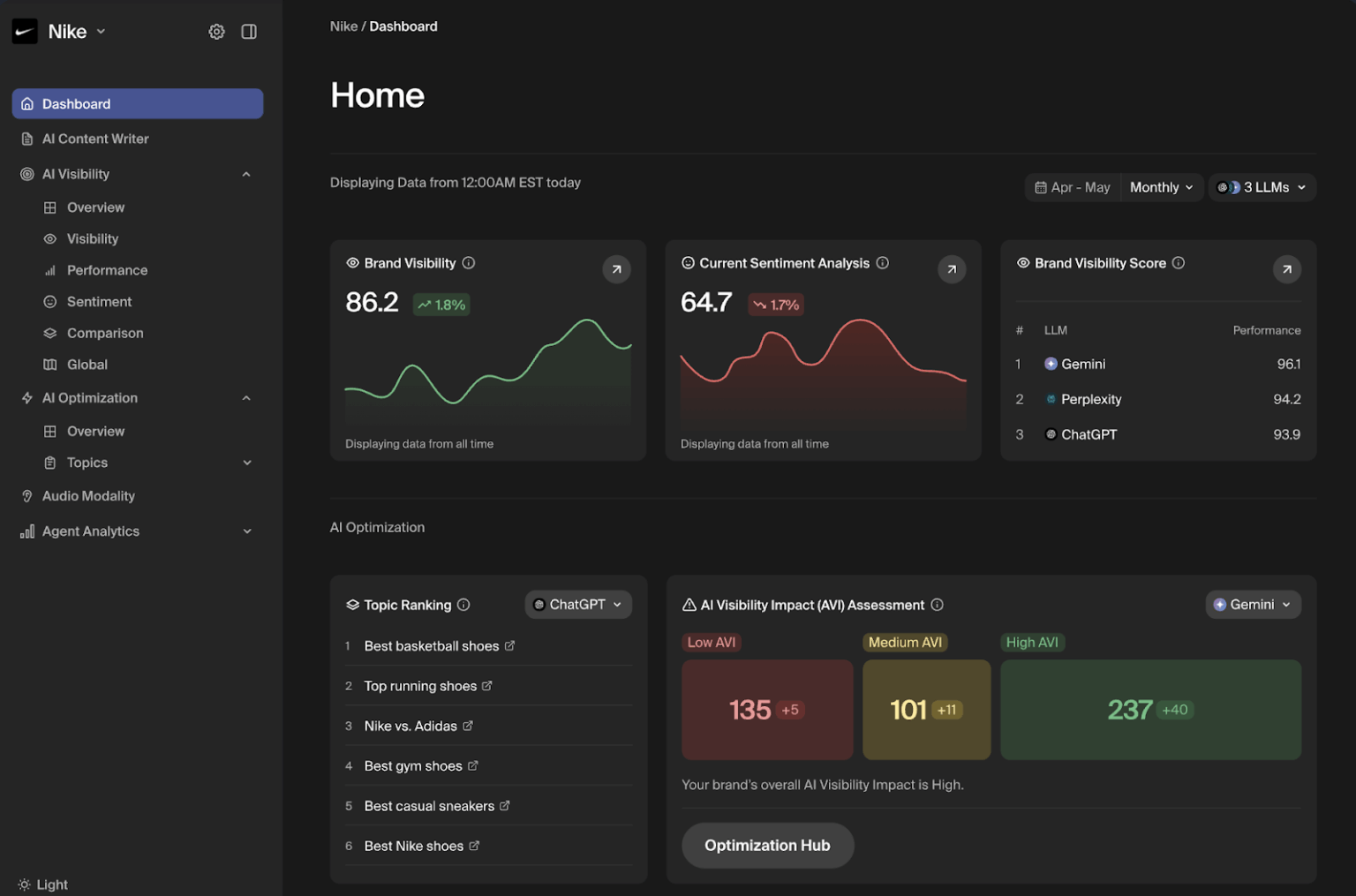Expand the Topics submenu

click(x=246, y=462)
